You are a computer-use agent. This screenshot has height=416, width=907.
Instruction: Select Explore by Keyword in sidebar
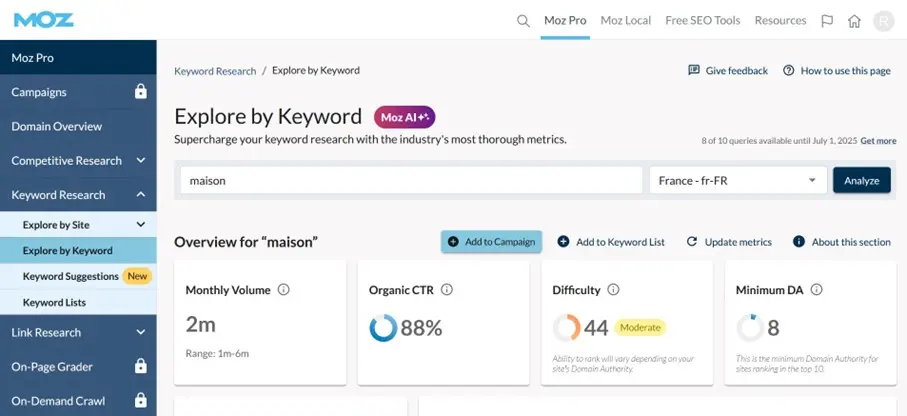[78, 250]
